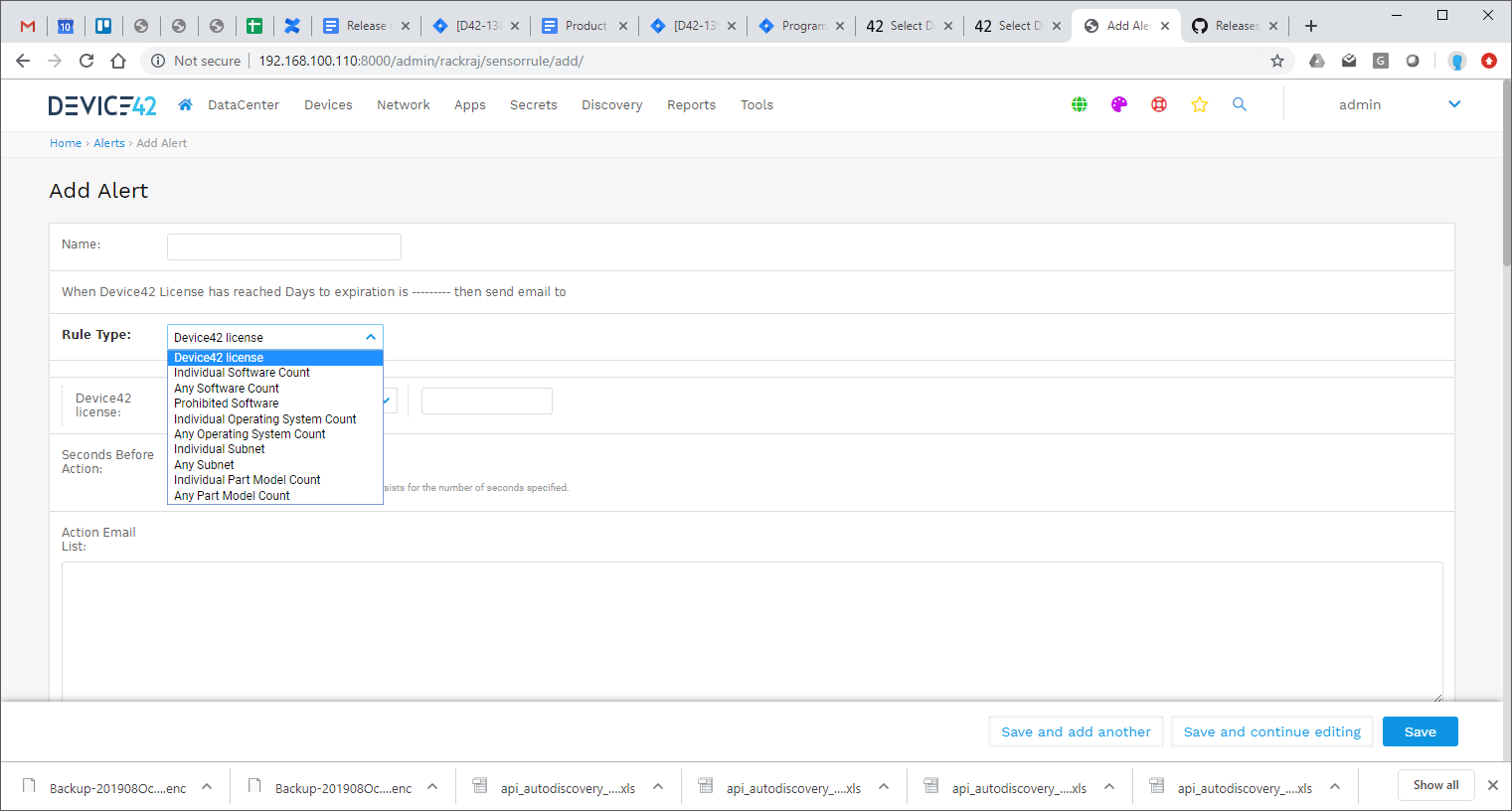The image size is (1512, 811).
Task: Open the Discovery menu
Action: tap(611, 104)
